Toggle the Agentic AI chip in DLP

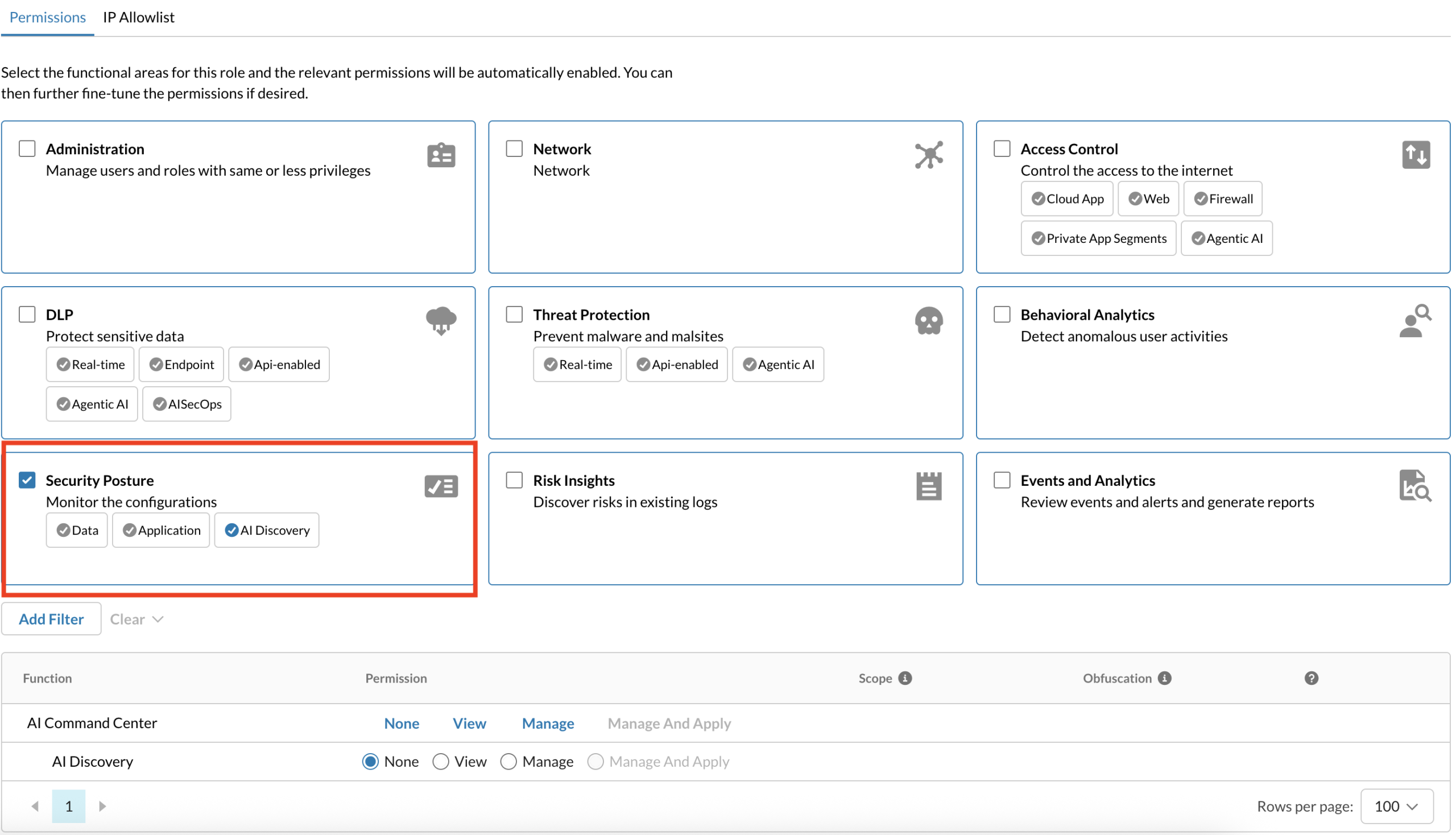92,404
